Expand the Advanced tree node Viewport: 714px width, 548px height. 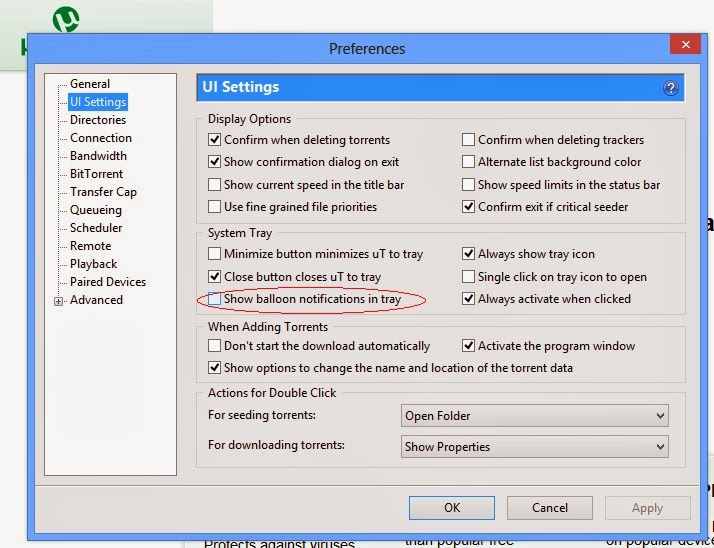58,301
